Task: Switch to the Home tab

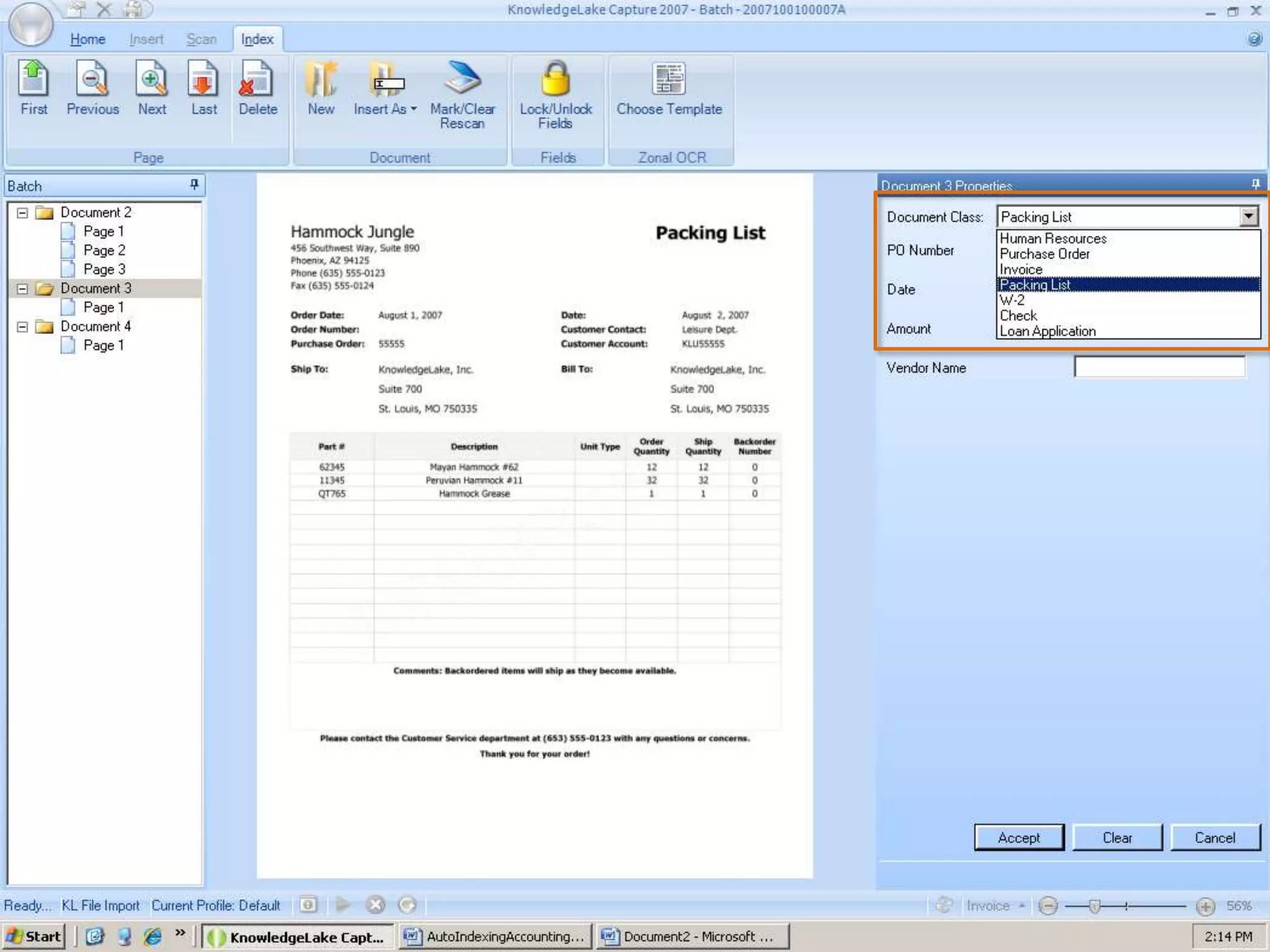Action: coord(87,39)
